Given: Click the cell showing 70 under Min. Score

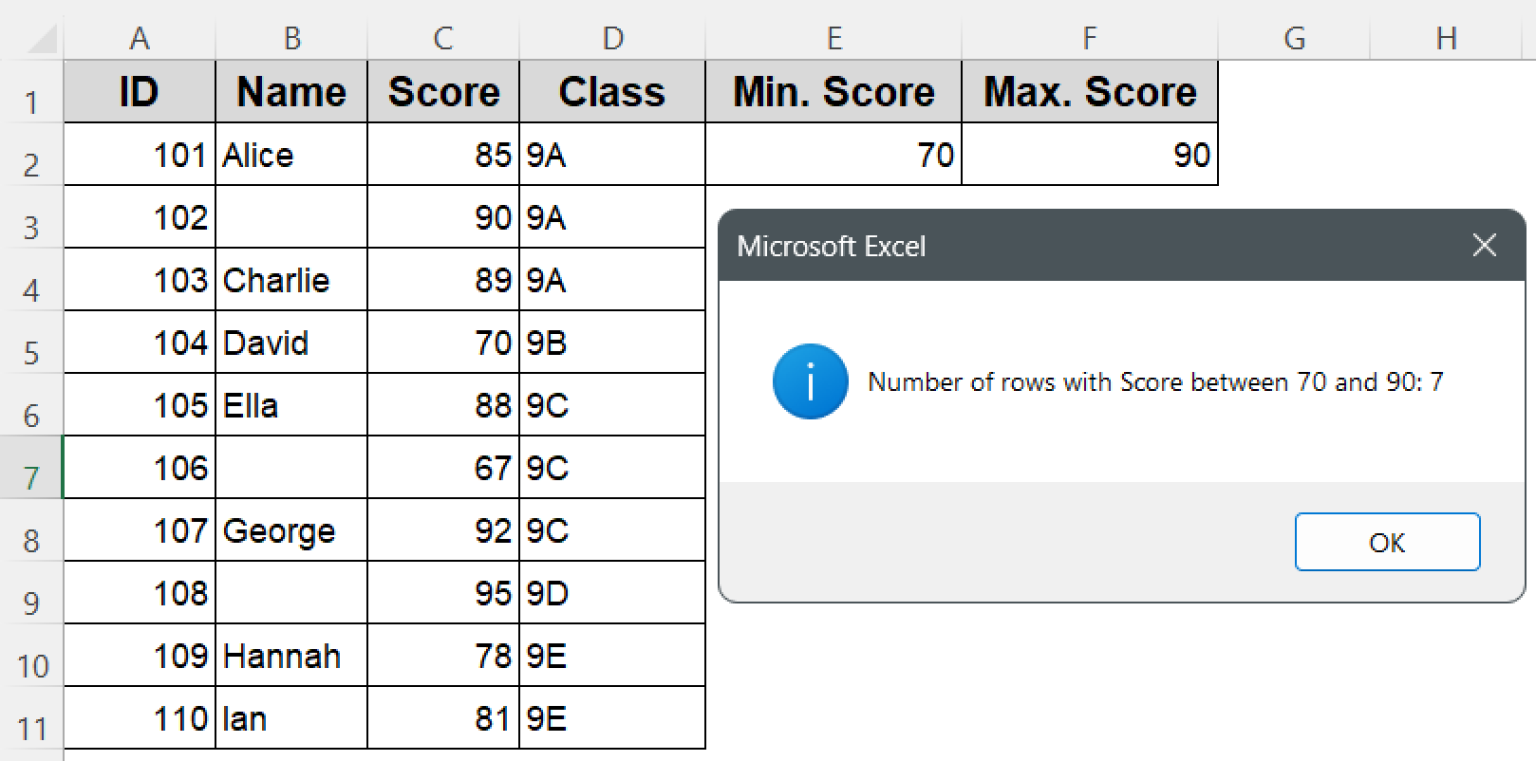Looking at the screenshot, I should click(x=833, y=155).
